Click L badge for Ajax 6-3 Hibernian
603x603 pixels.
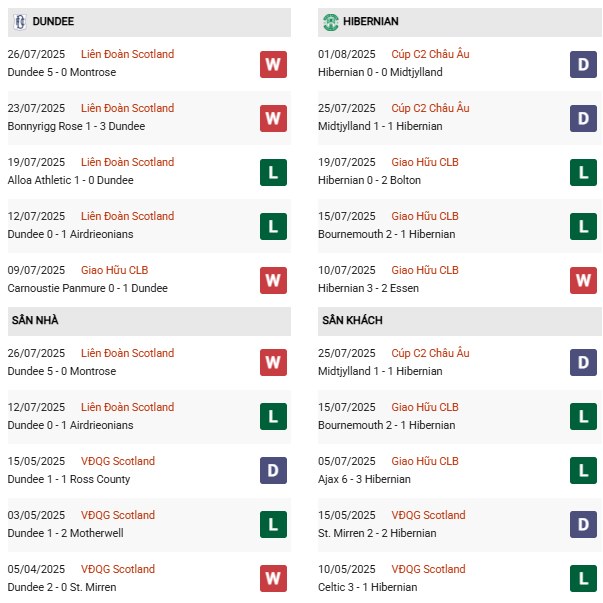[583, 471]
